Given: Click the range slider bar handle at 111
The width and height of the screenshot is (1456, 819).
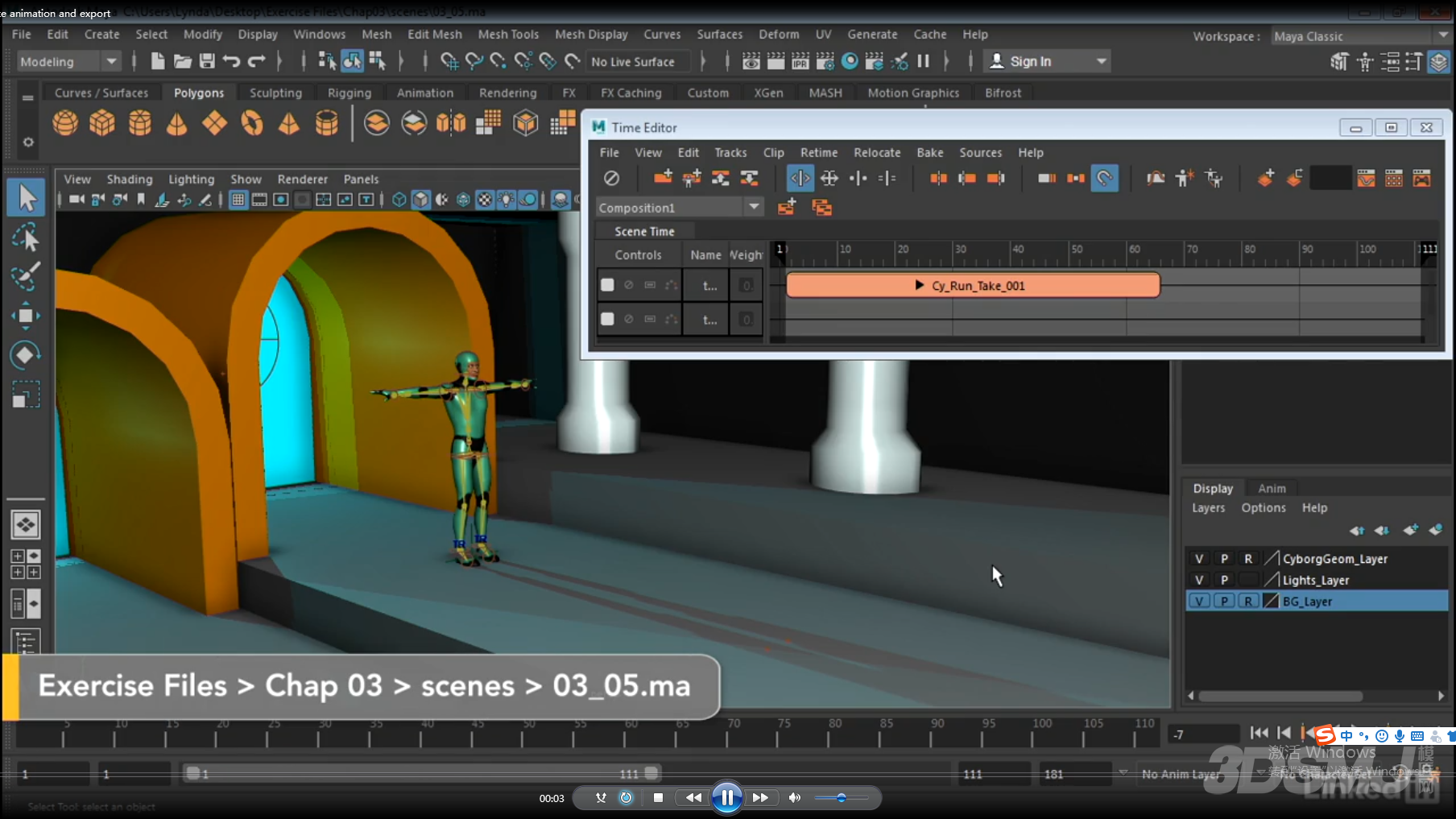Looking at the screenshot, I should tap(651, 773).
